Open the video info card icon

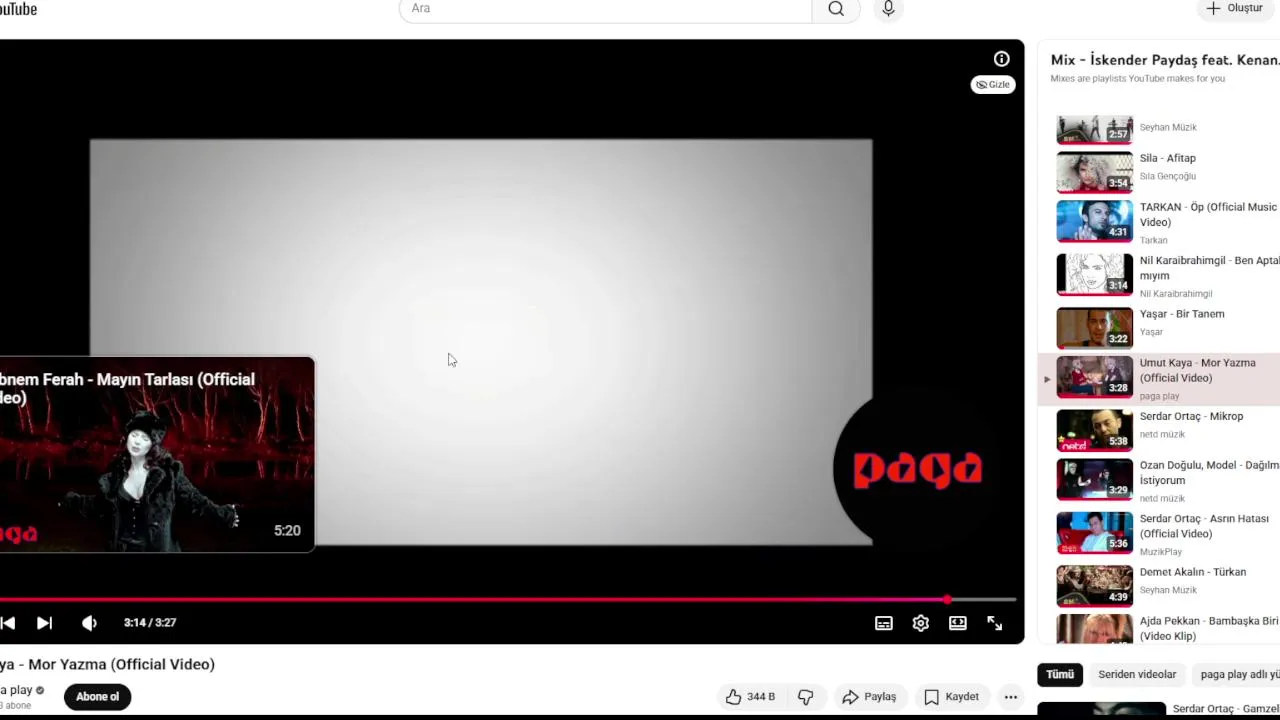[x=1001, y=59]
